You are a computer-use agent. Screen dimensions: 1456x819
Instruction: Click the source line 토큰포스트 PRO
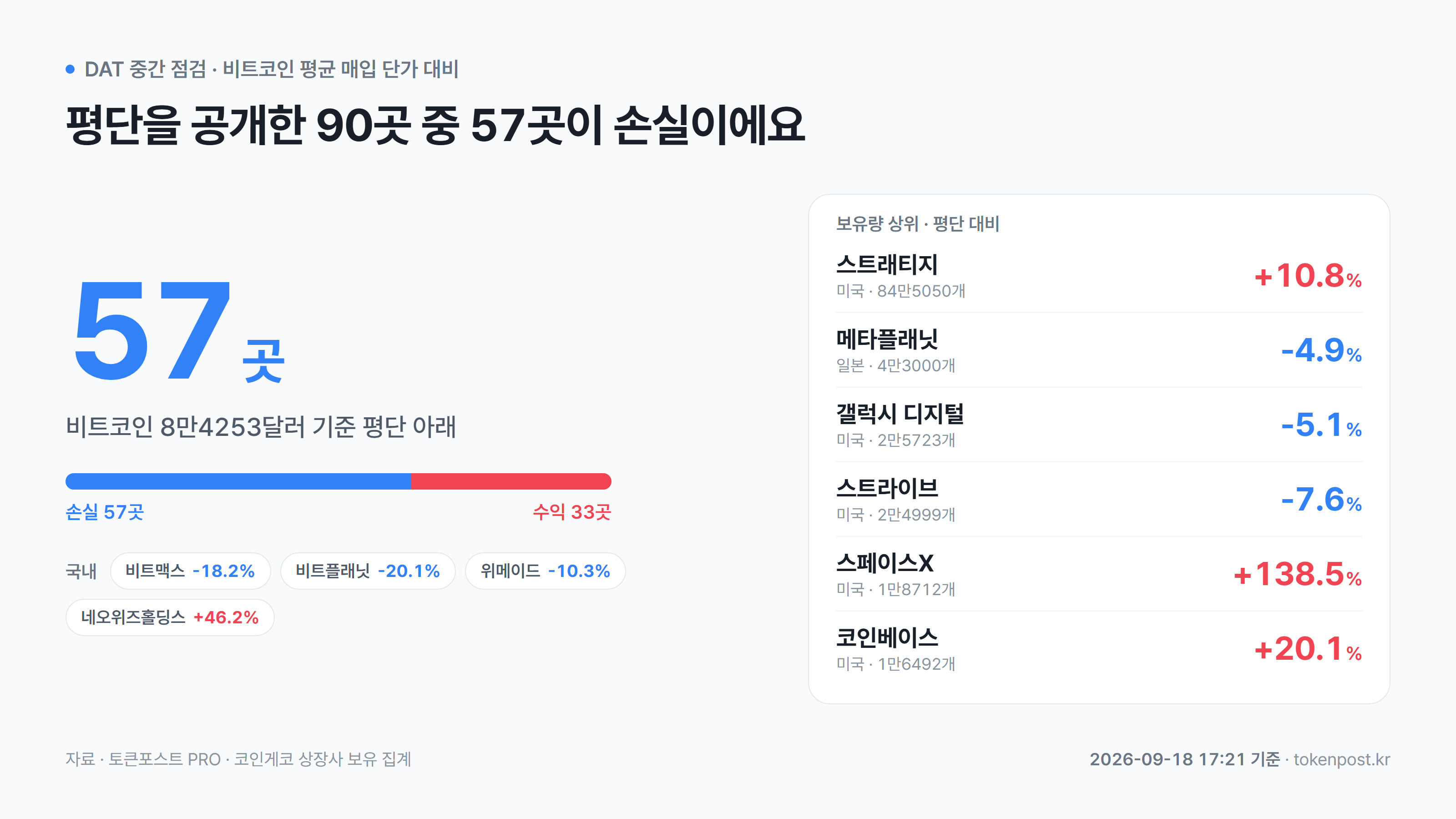point(164,759)
